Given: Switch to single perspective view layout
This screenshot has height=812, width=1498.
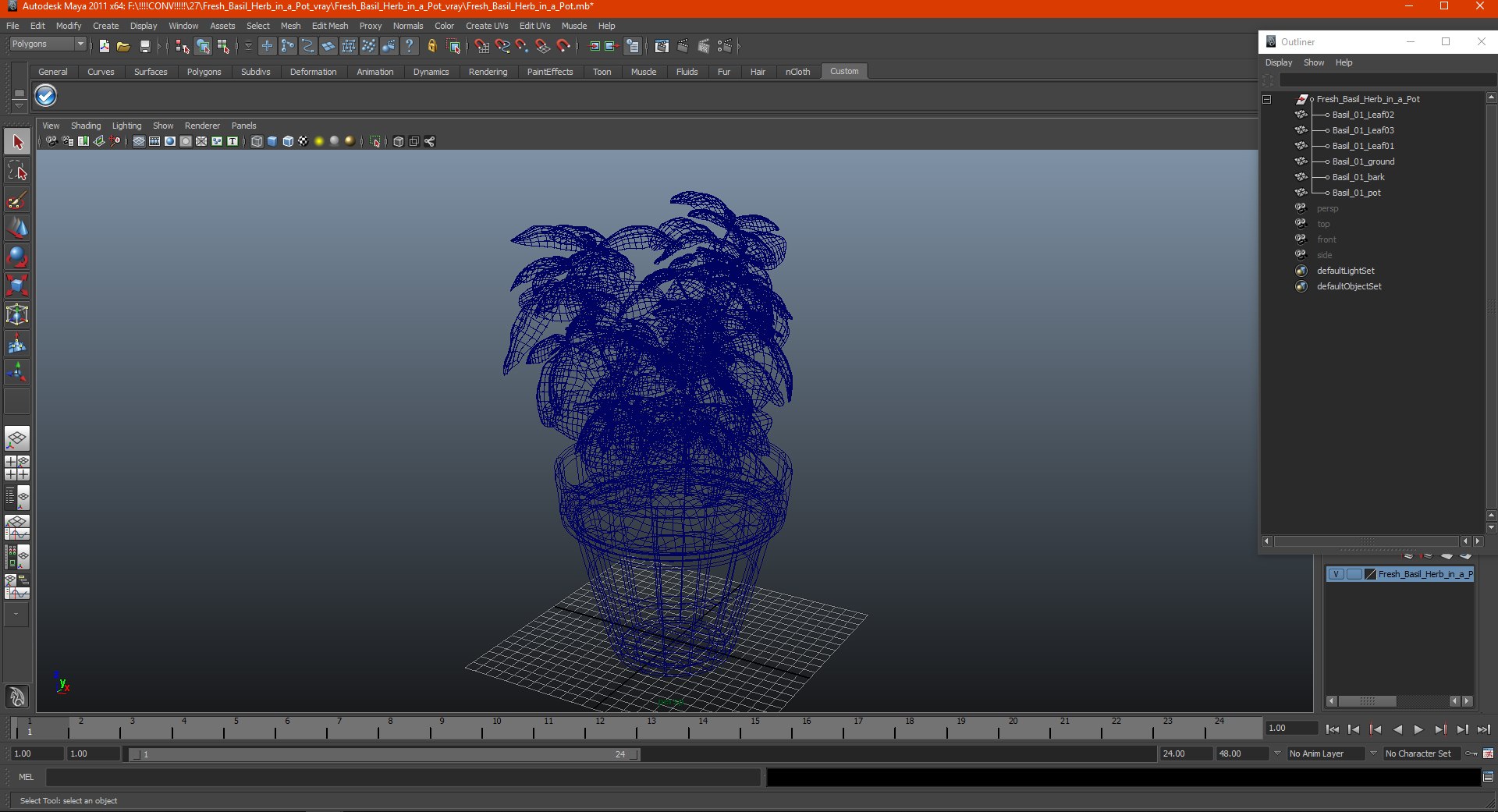Looking at the screenshot, I should (17, 438).
